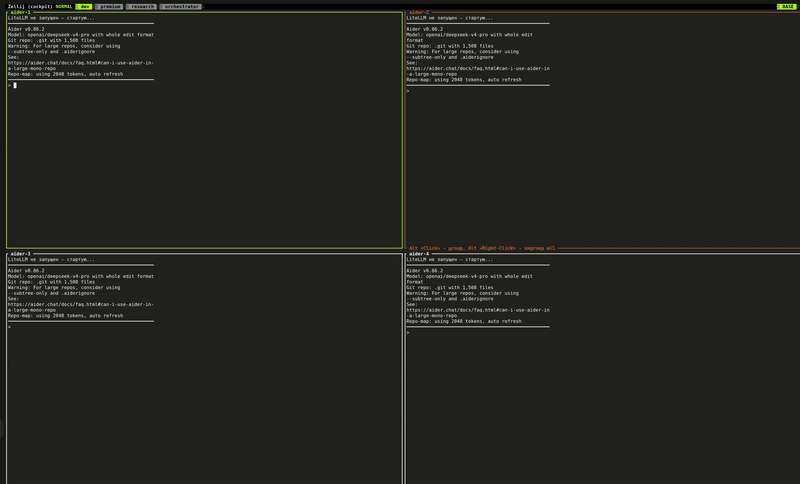Switch to the premium tab

coord(109,7)
